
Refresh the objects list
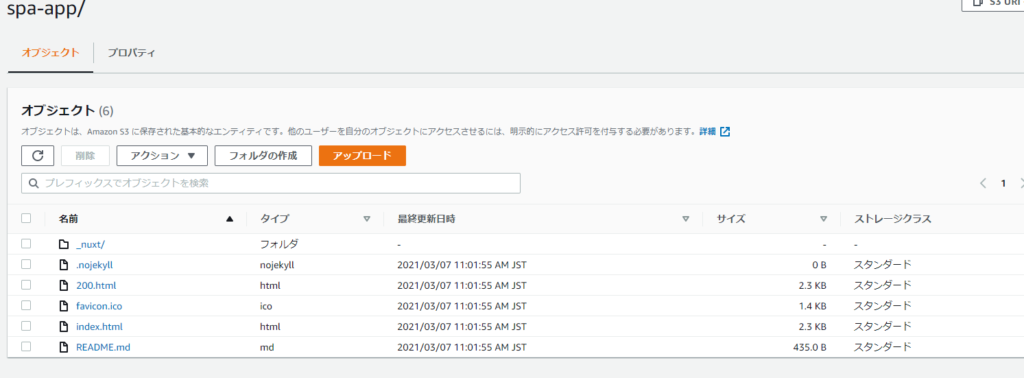37,155
